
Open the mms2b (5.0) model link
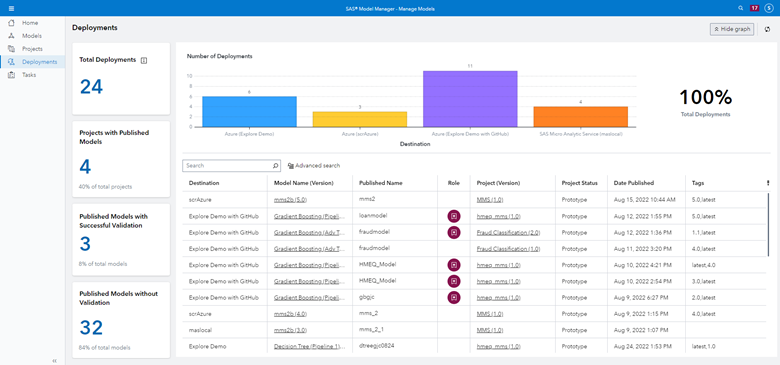[x=291, y=200]
